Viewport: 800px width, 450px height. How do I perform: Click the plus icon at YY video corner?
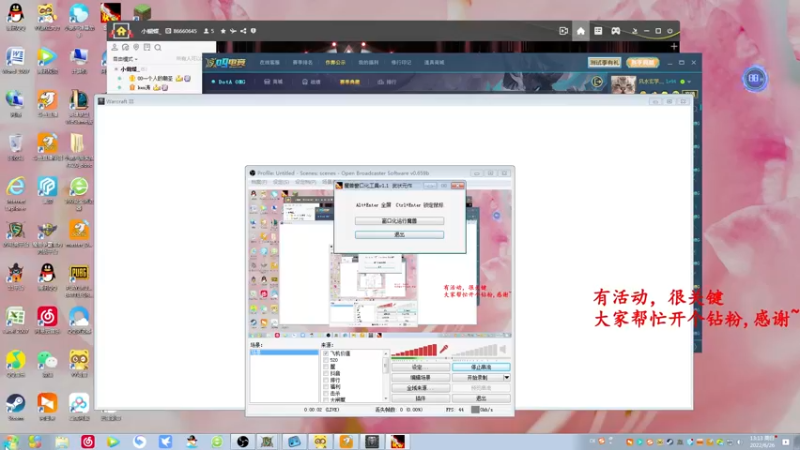[x=674, y=46]
